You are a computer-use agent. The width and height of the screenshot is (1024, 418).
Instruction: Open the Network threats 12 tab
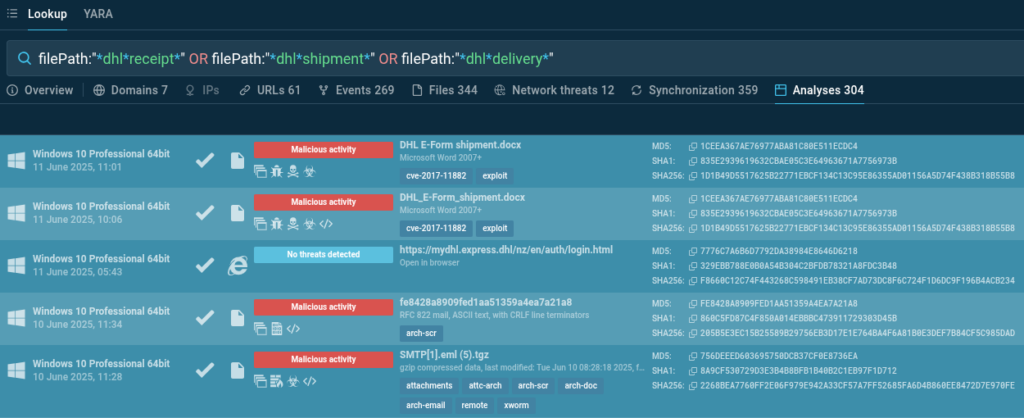pos(554,90)
